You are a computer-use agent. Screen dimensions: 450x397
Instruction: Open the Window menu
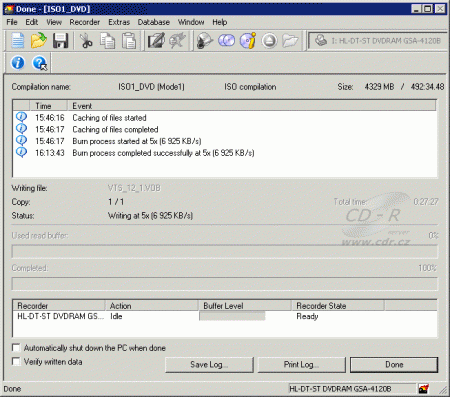(x=191, y=22)
